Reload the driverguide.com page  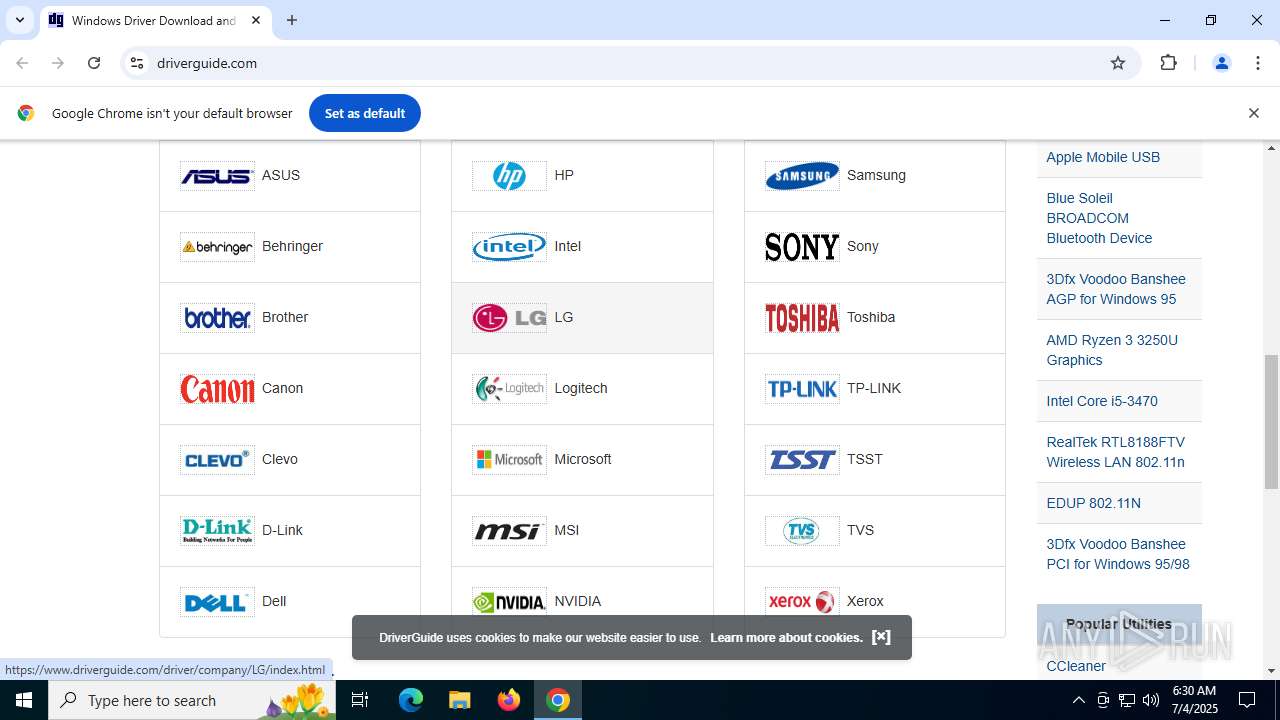[x=94, y=63]
